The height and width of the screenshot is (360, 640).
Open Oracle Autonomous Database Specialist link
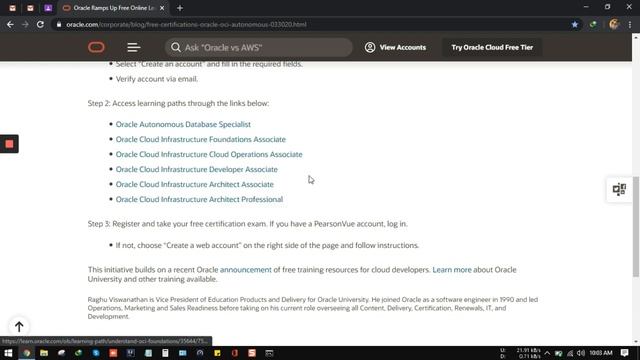(x=183, y=124)
